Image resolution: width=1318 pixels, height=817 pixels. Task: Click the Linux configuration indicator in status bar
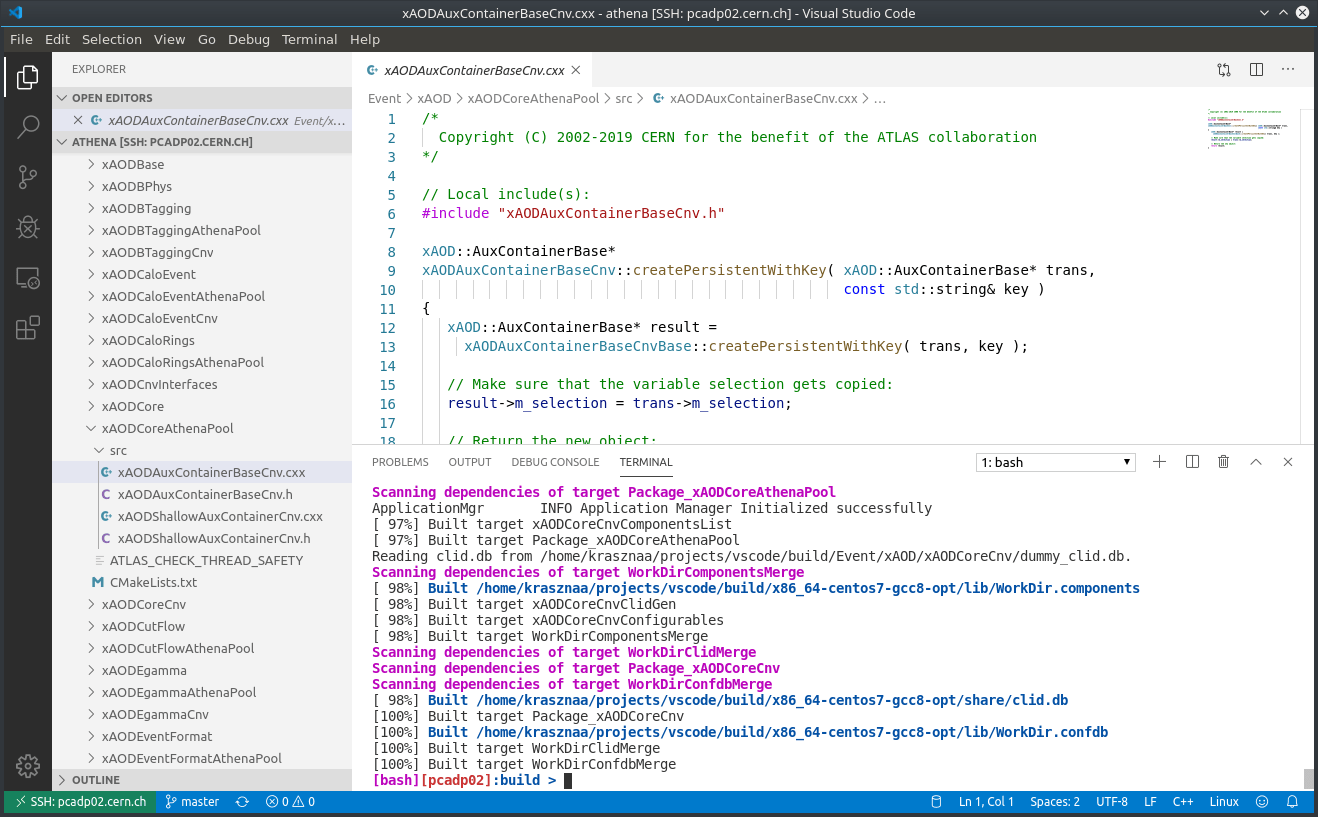tap(1224, 802)
